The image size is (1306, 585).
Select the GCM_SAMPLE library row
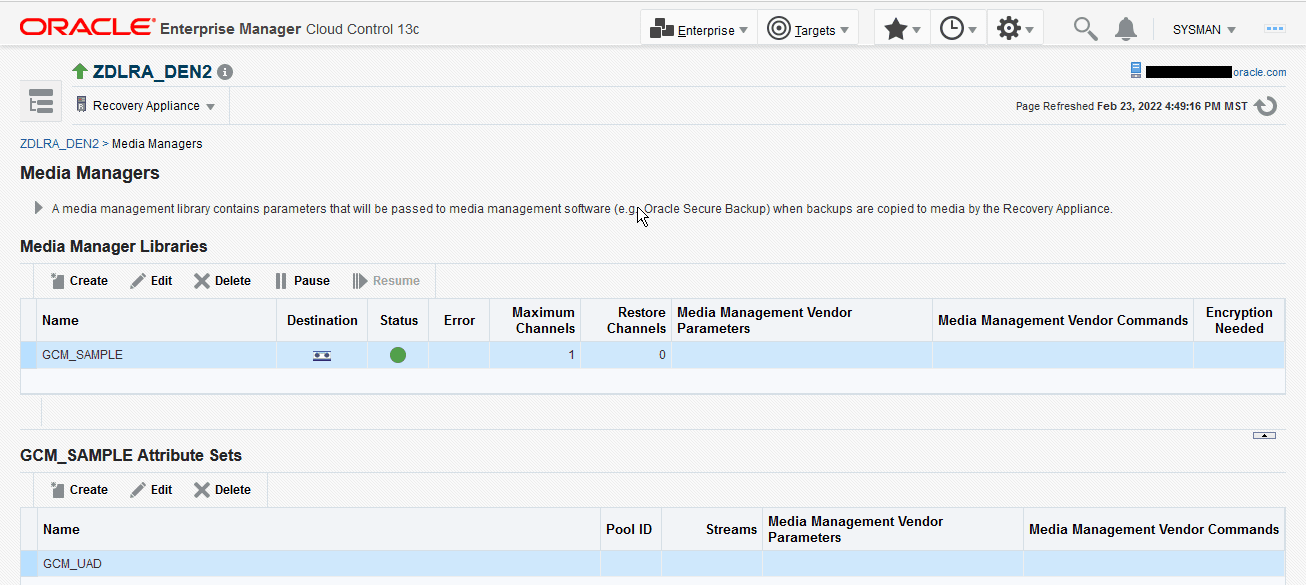coord(652,355)
